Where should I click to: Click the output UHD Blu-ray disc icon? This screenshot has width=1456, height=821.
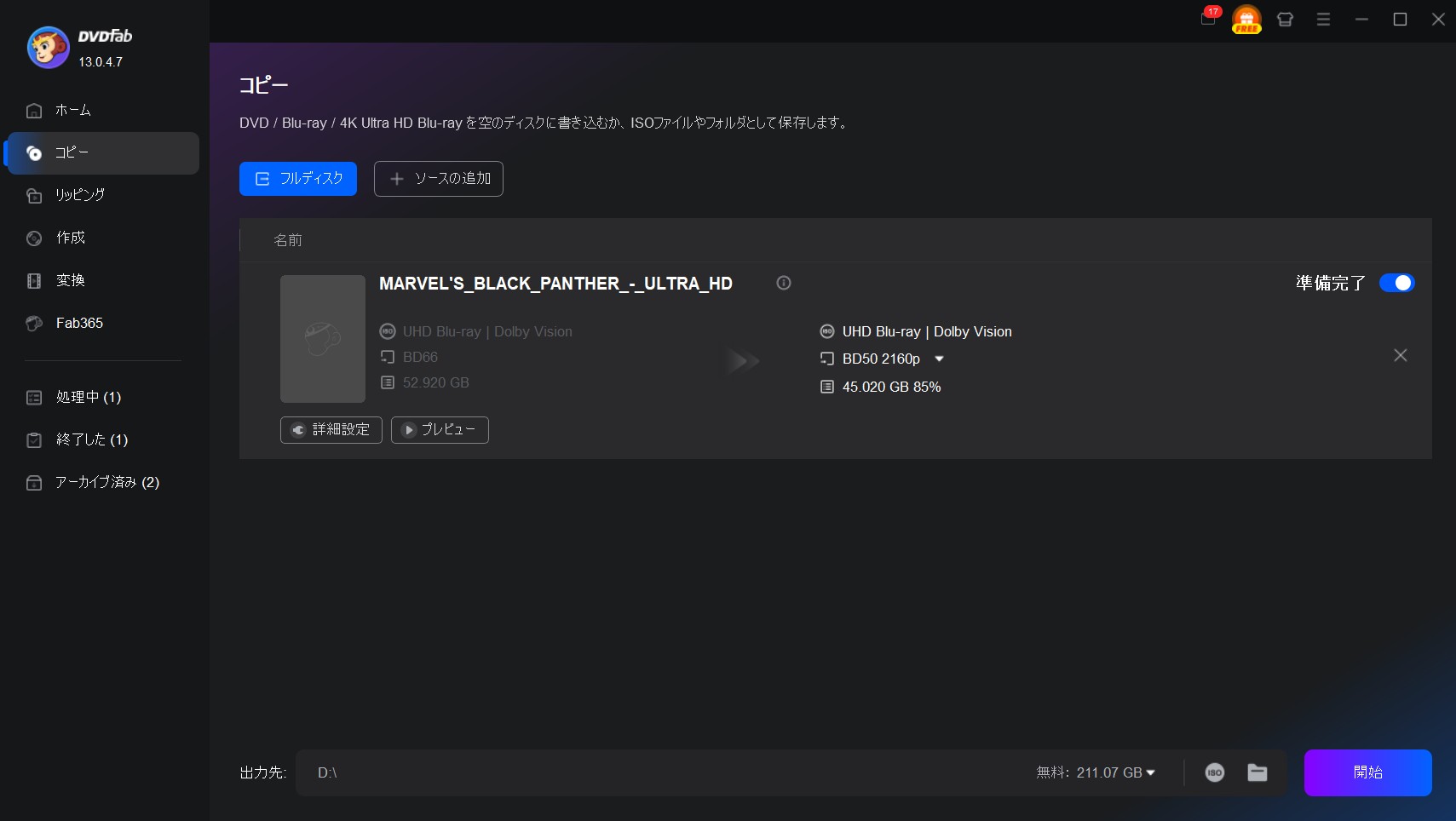pos(827,331)
